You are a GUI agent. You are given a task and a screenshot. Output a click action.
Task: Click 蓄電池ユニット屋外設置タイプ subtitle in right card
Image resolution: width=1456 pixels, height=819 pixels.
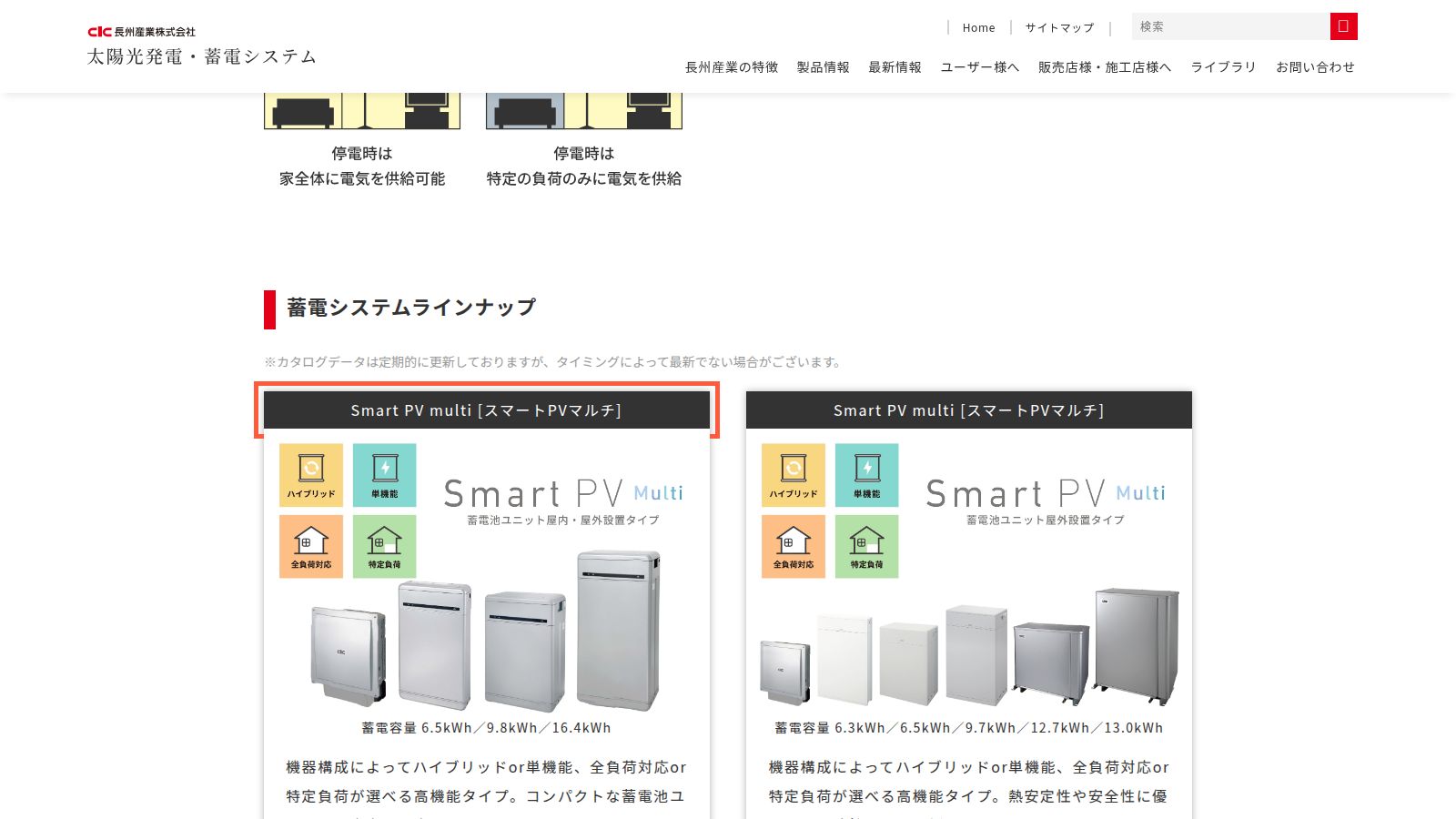(x=1046, y=521)
